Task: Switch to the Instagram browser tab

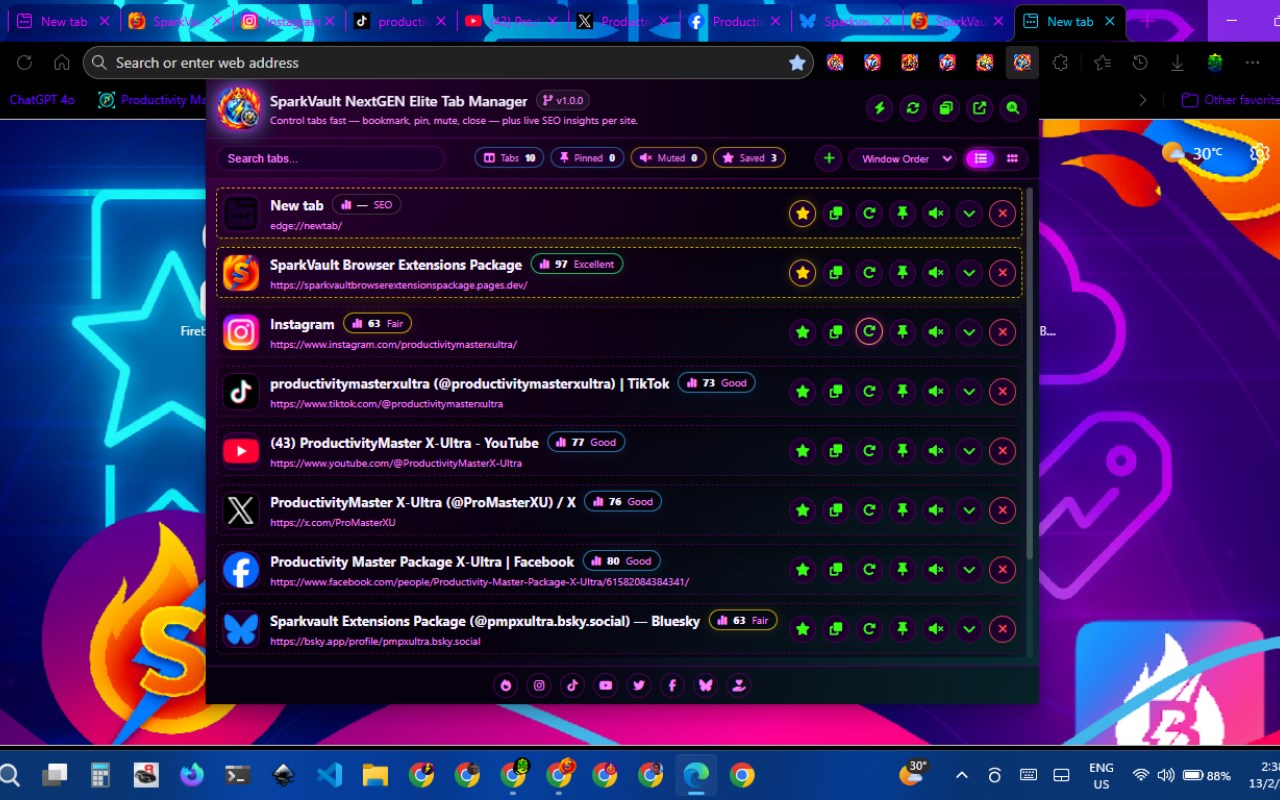Action: pyautogui.click(x=288, y=21)
